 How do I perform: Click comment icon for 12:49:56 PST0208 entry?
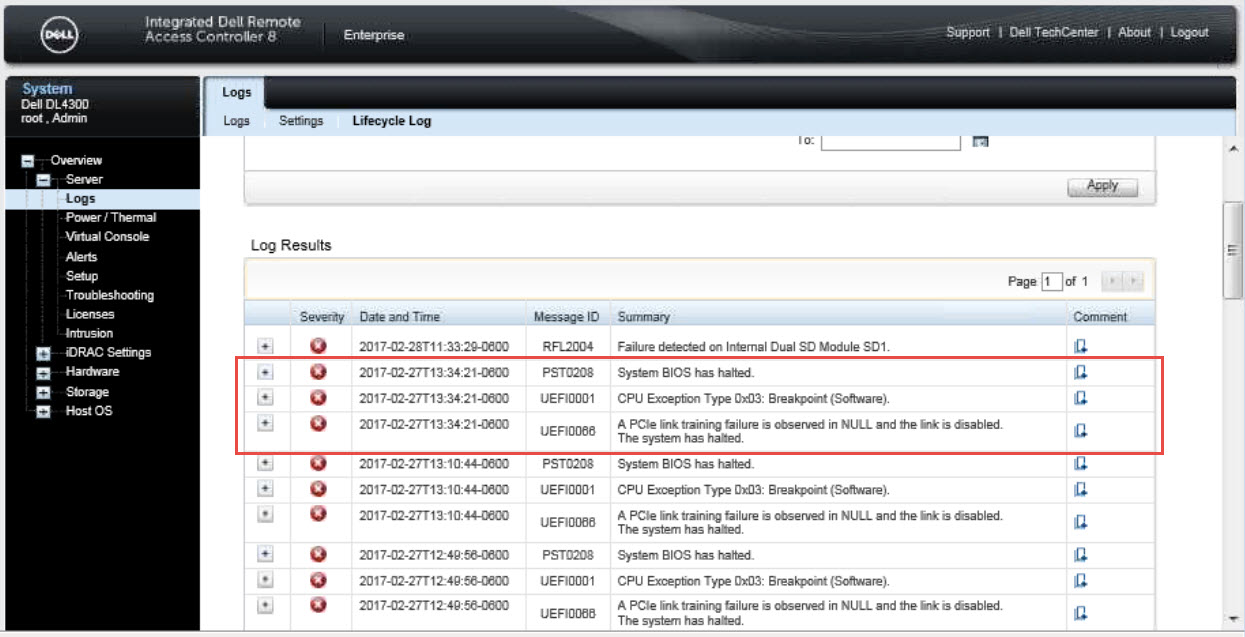point(1080,555)
